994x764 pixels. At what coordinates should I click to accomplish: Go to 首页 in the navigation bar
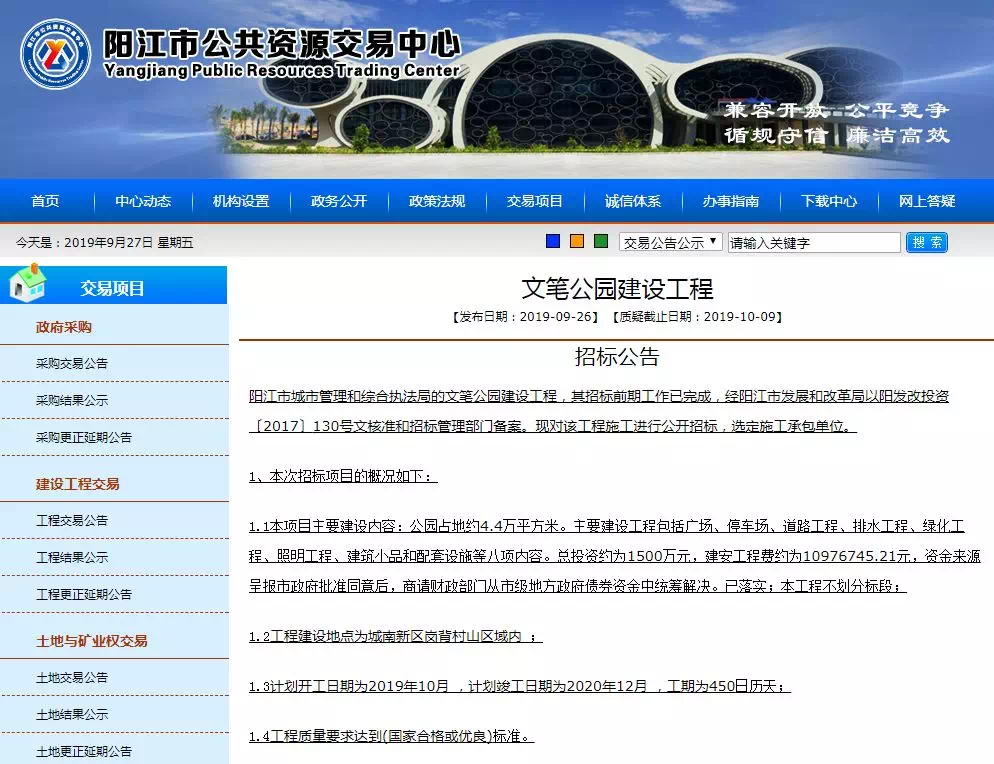click(x=45, y=201)
